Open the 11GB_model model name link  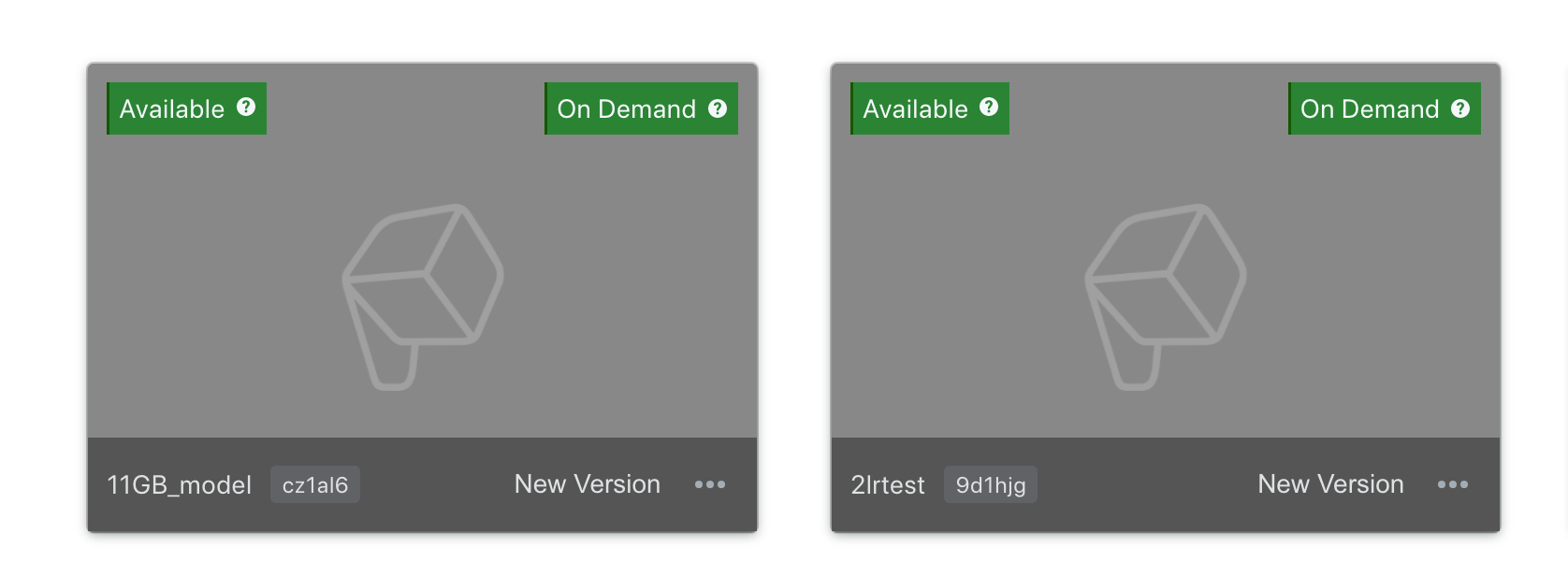pos(179,485)
